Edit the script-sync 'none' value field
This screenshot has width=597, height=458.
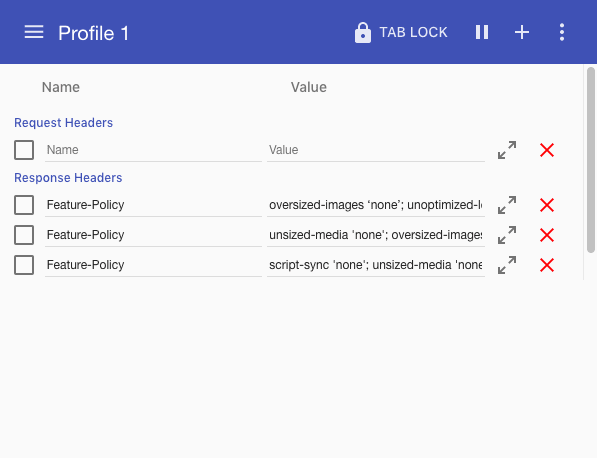pos(376,265)
